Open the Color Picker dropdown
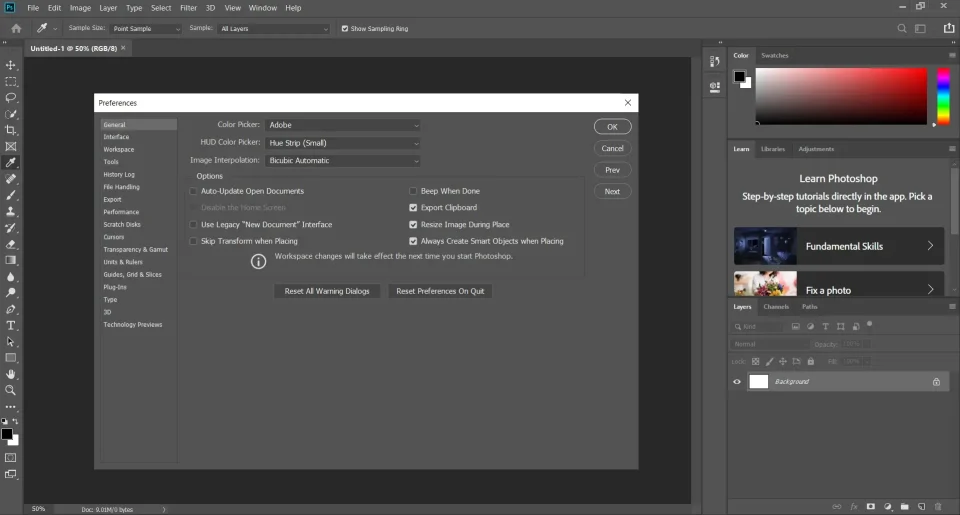This screenshot has width=960, height=515. (343, 125)
